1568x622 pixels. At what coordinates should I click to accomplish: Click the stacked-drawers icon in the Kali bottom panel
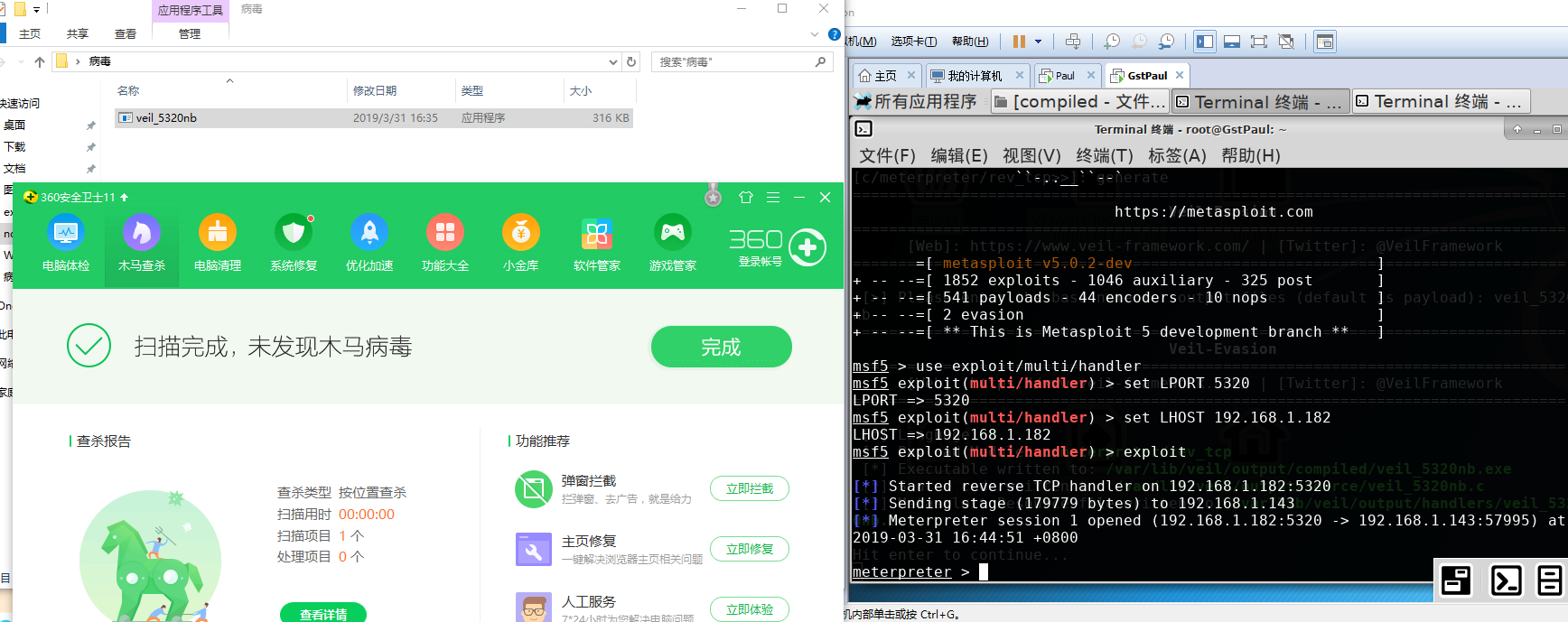(1550, 580)
